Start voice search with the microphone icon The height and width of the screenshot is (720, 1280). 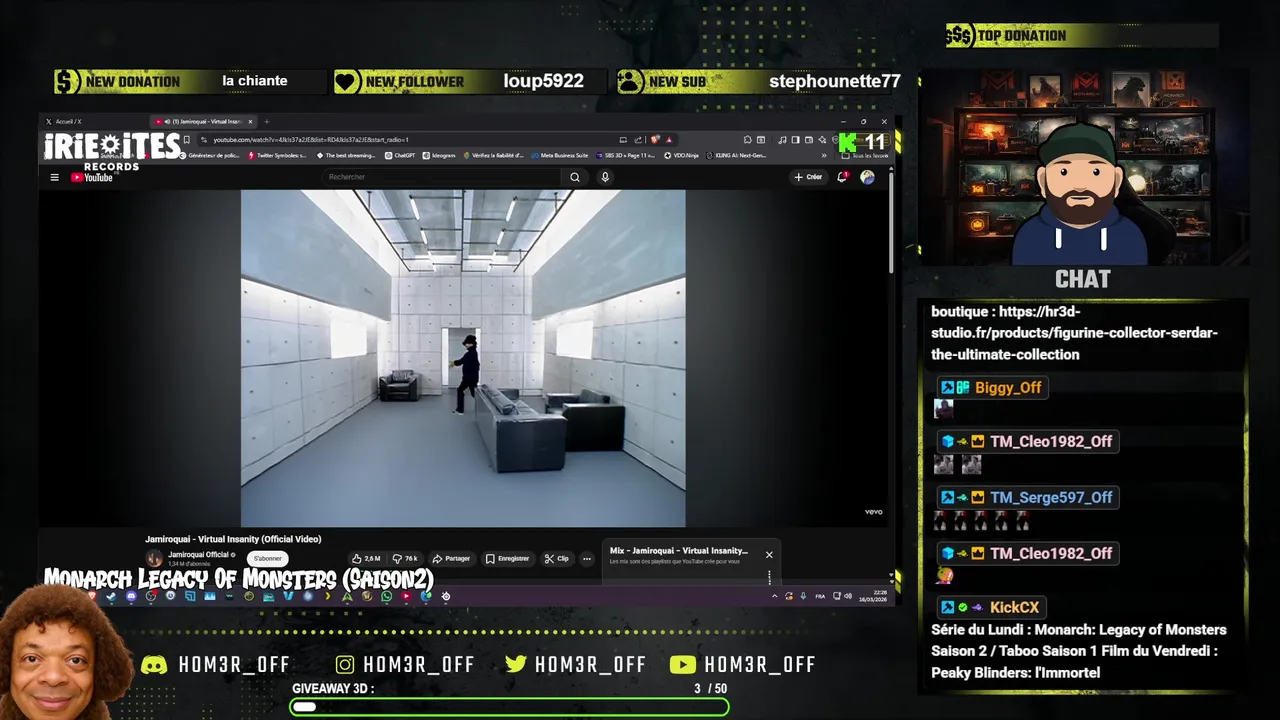605,177
